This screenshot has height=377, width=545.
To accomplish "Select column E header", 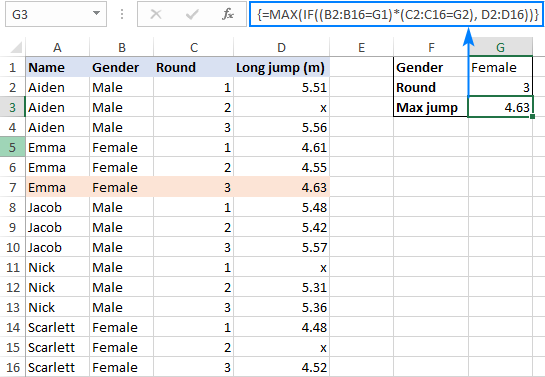I will point(361,47).
